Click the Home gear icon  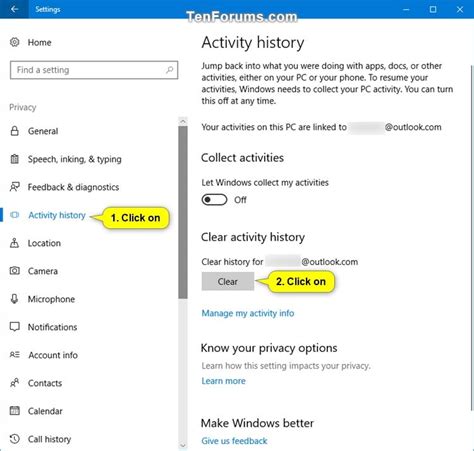coord(14,42)
